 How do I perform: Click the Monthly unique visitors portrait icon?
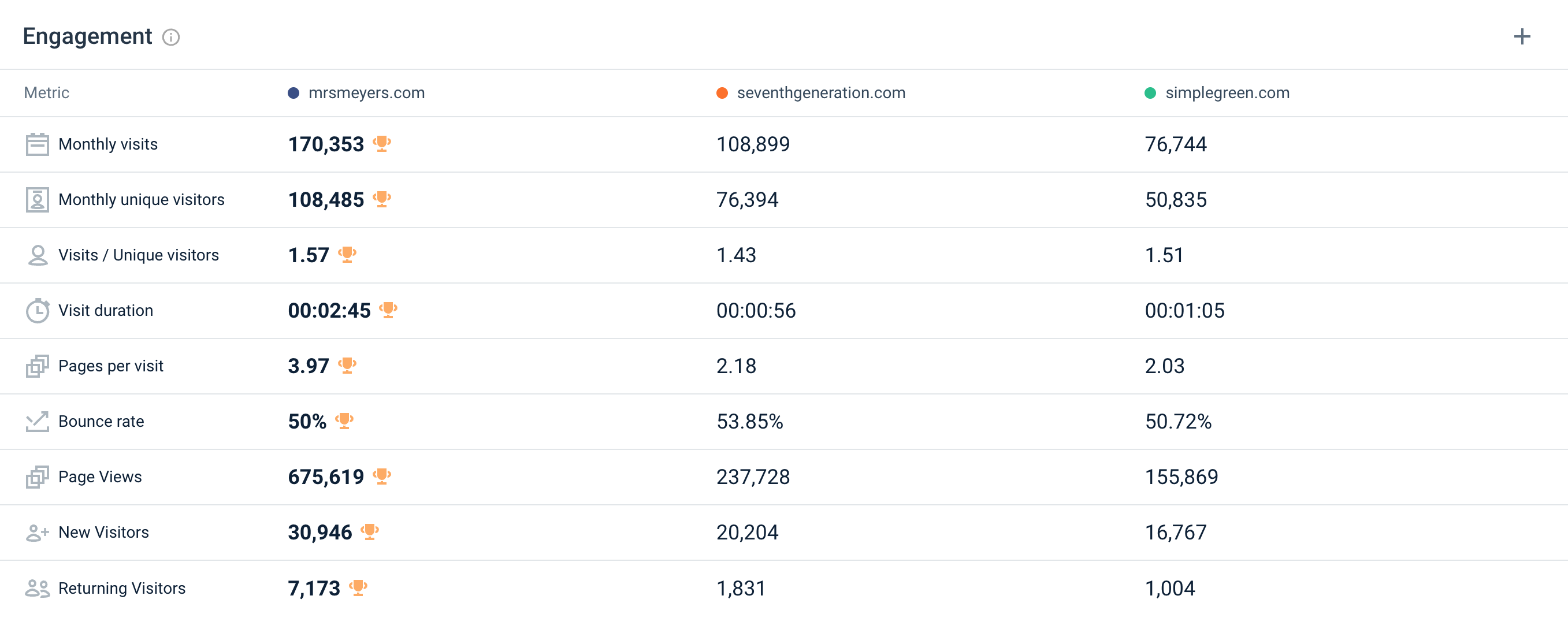pyautogui.click(x=37, y=199)
